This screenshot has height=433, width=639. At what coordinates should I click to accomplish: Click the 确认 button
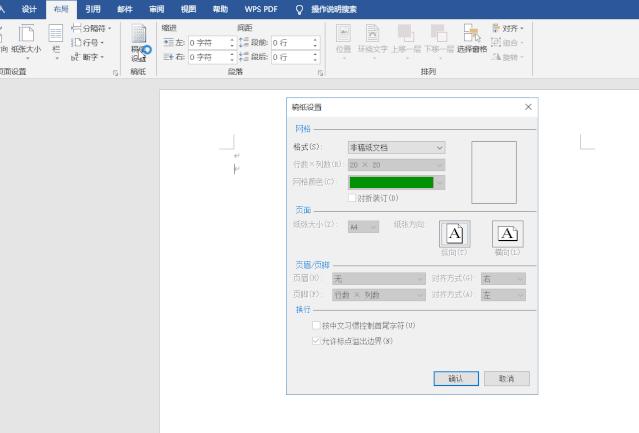456,378
